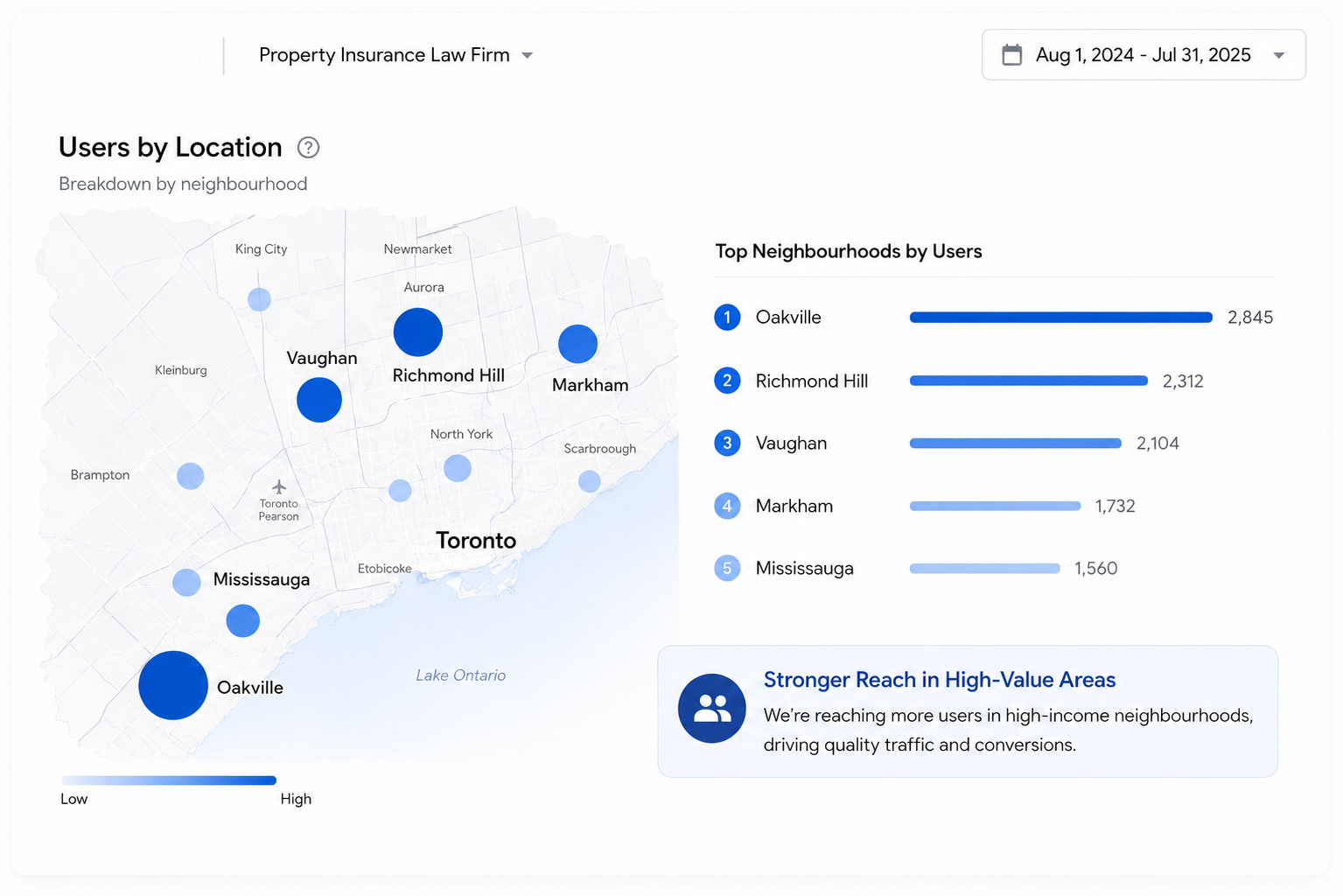This screenshot has width=1343, height=896.
Task: Click the Markham users bar
Action: [996, 506]
